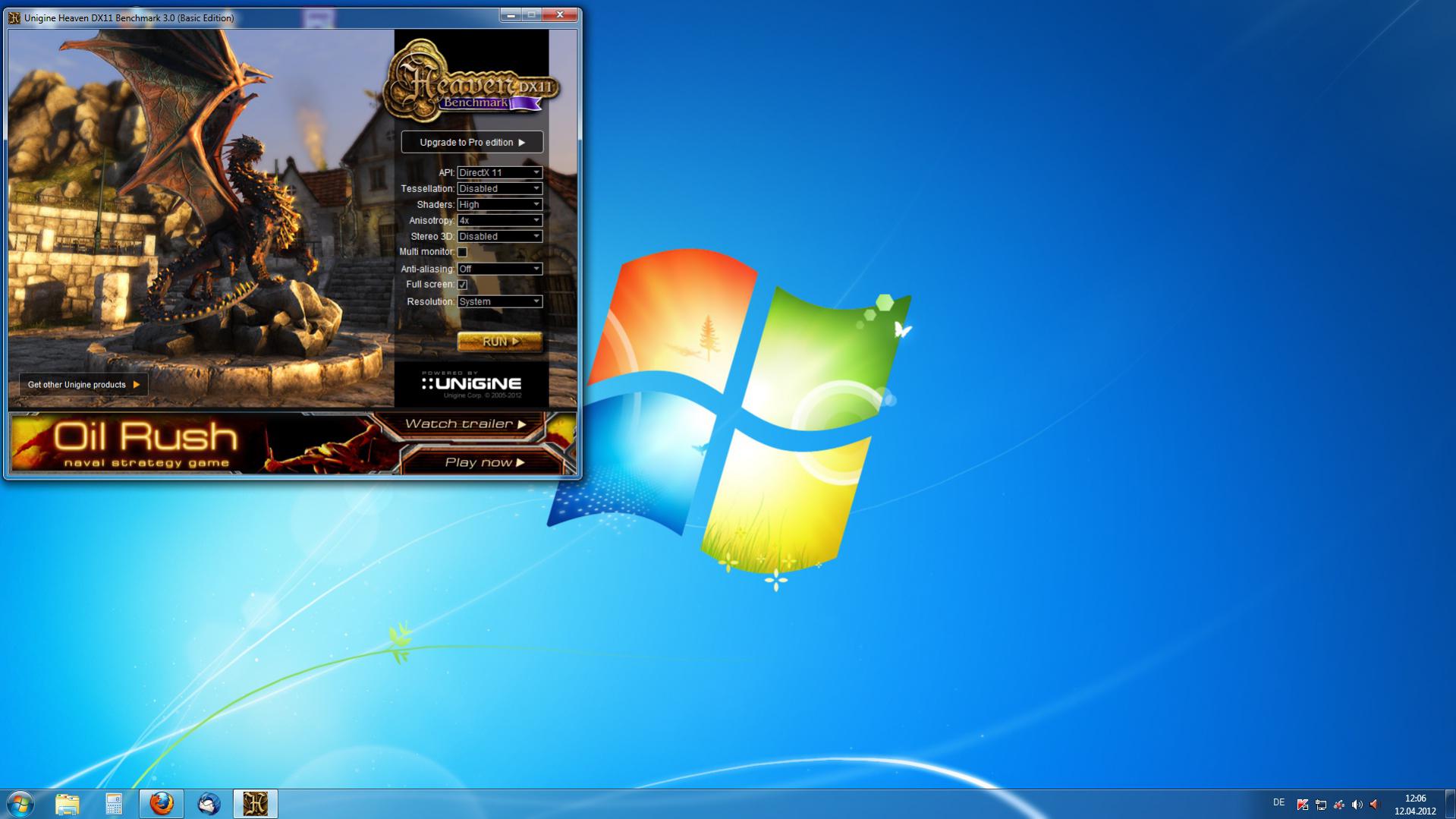The width and height of the screenshot is (1456, 819).
Task: Open the Anti-aliasing dropdown
Action: (x=499, y=269)
